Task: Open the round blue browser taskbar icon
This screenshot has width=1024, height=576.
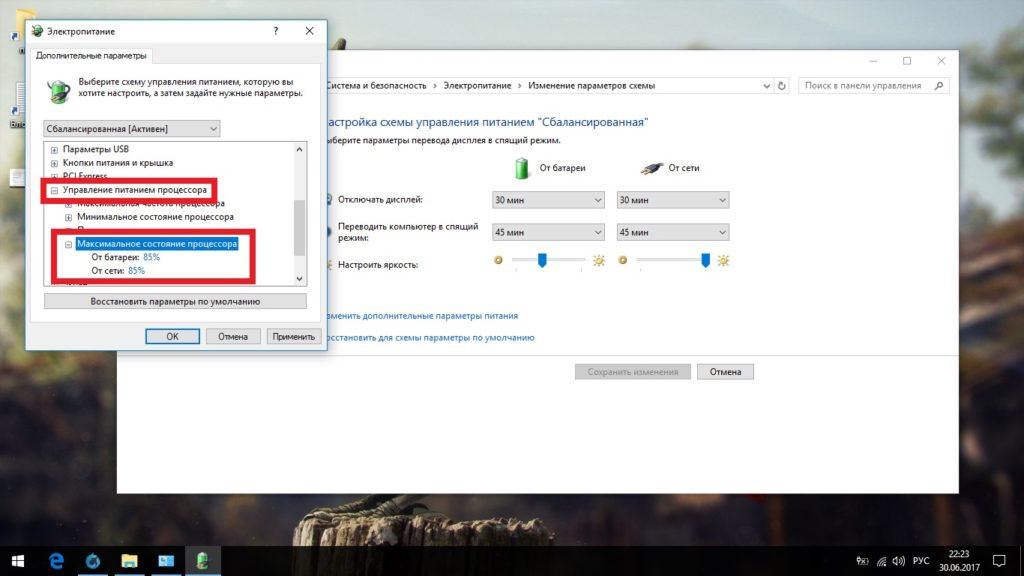Action: tap(93, 561)
